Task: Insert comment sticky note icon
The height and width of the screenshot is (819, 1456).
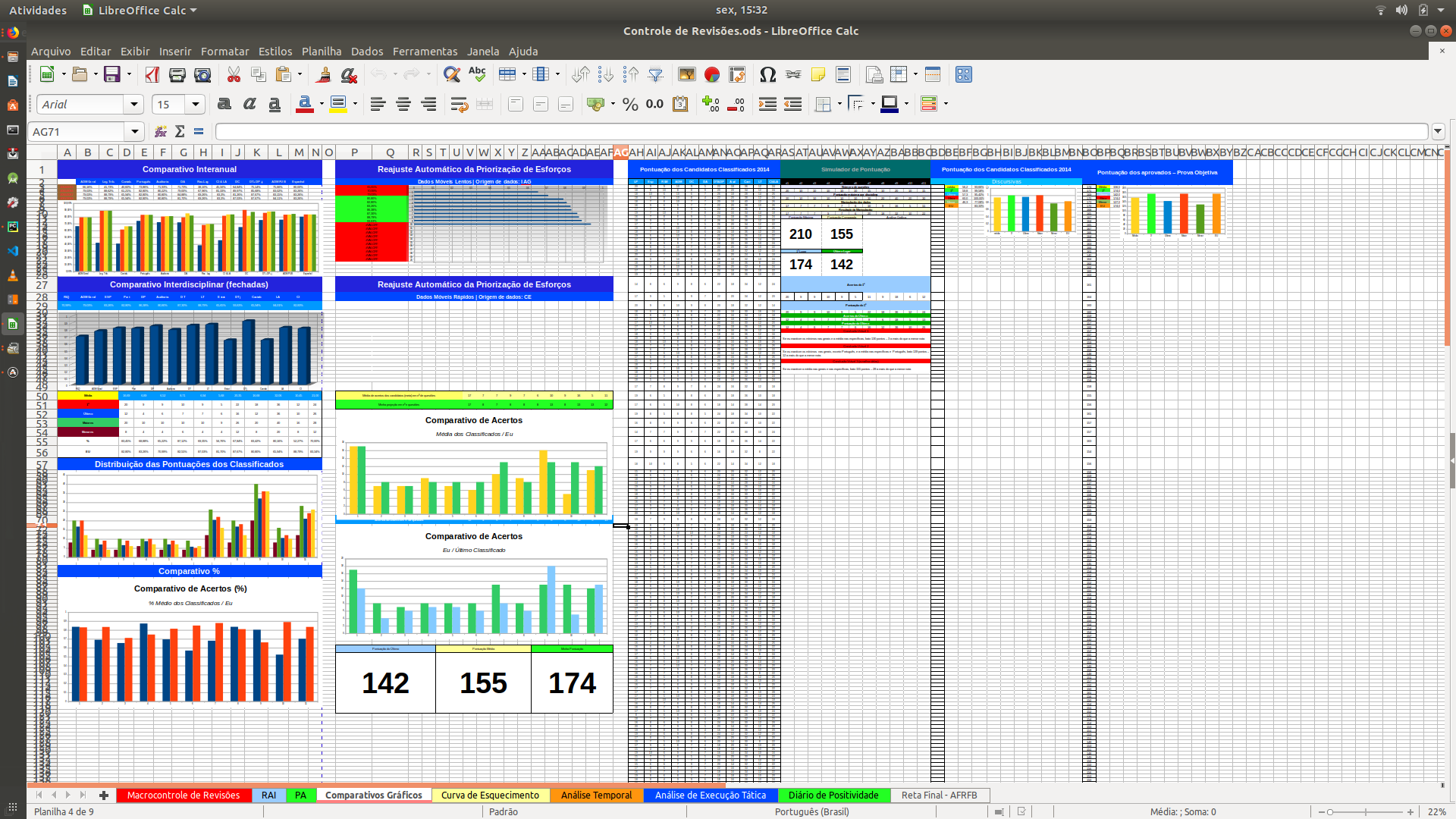Action: [x=818, y=74]
